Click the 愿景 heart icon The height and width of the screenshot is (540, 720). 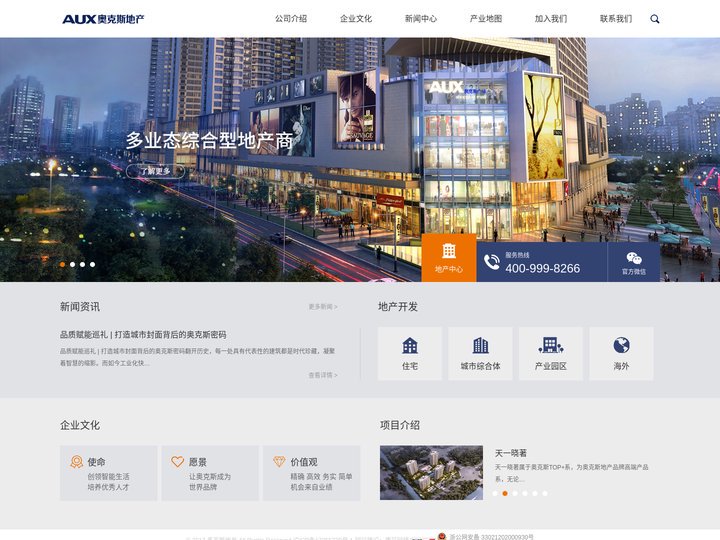(178, 461)
